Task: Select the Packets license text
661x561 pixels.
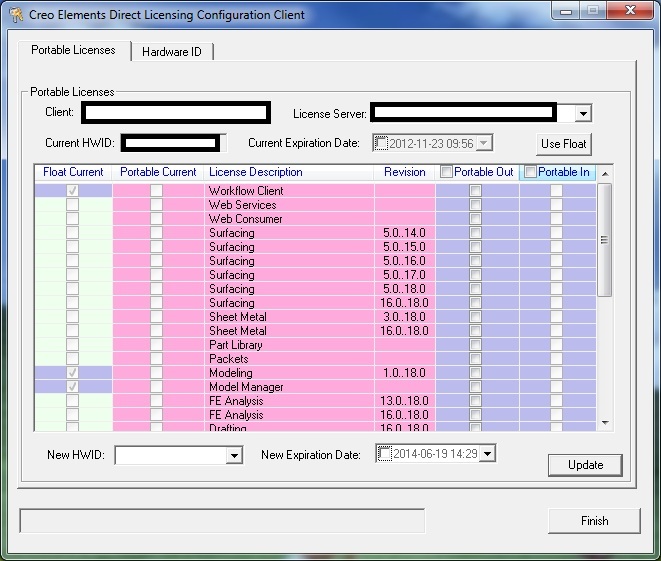Action: (x=229, y=359)
